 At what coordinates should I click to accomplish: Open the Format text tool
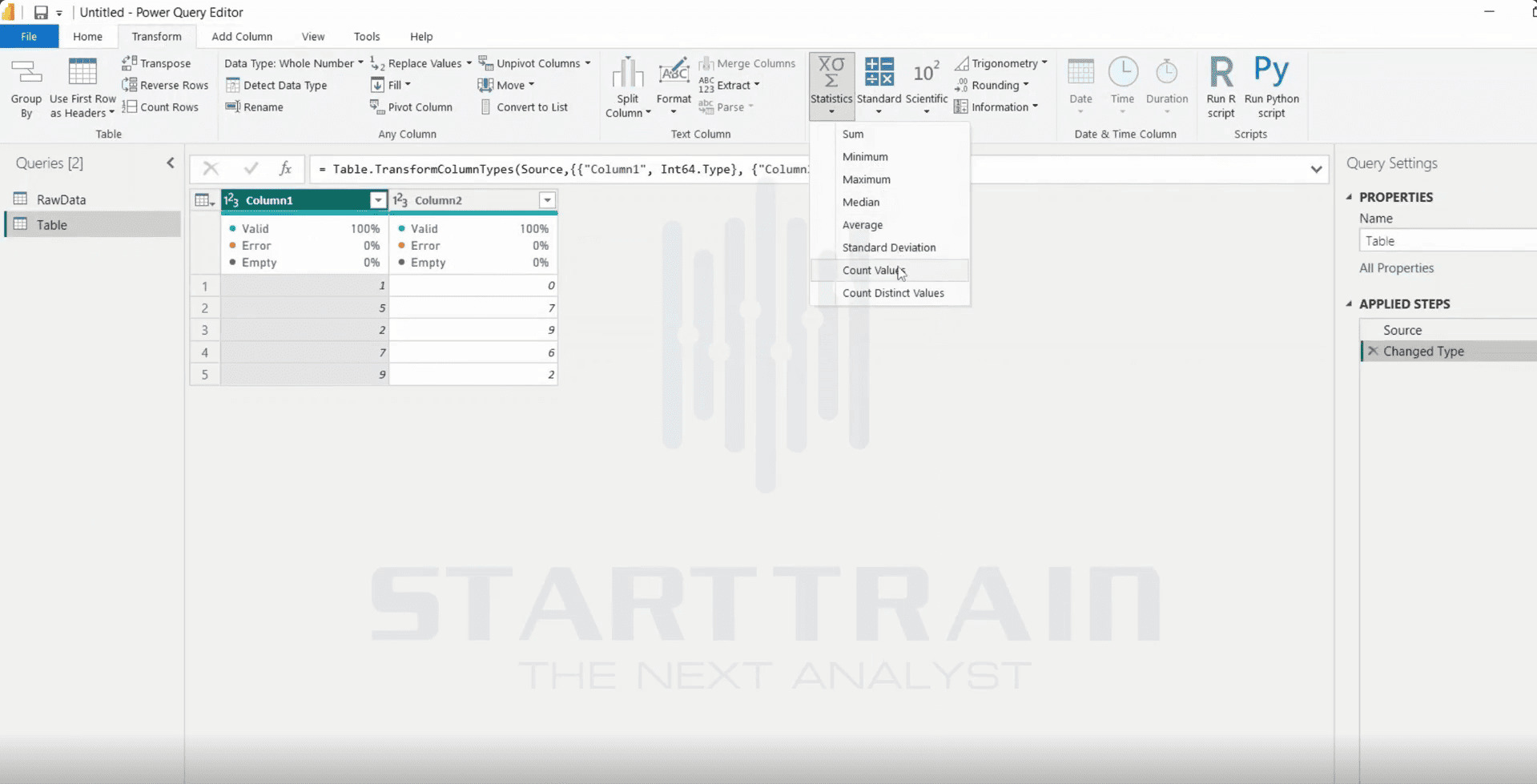point(674,86)
